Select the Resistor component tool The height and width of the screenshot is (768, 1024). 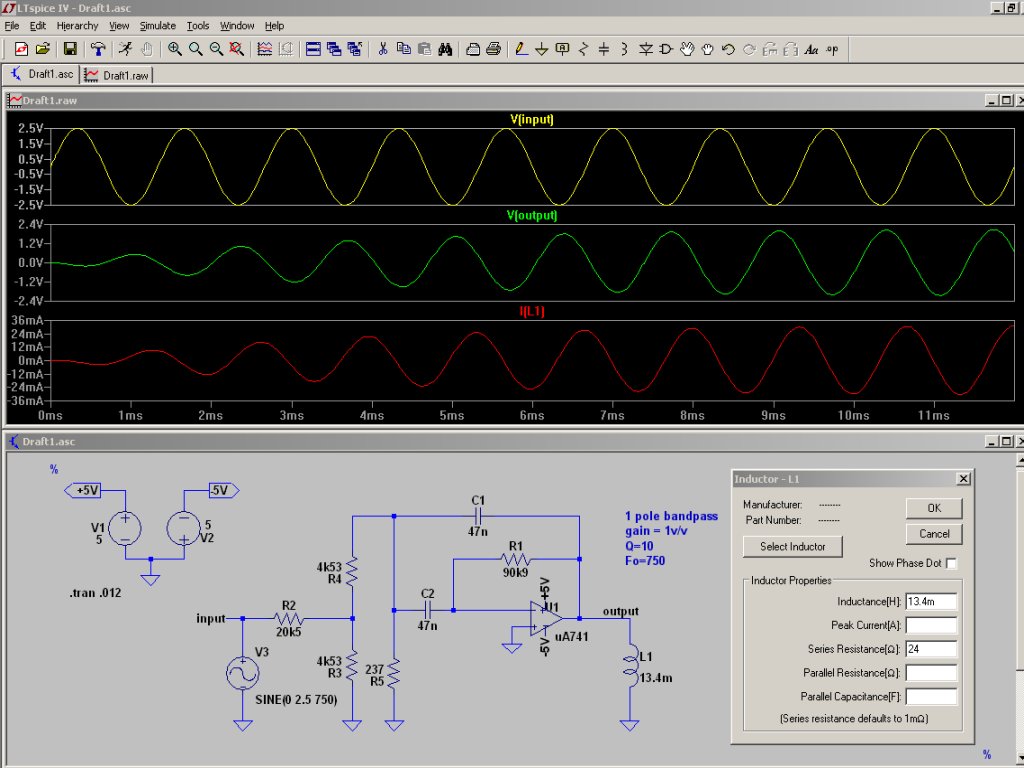583,48
